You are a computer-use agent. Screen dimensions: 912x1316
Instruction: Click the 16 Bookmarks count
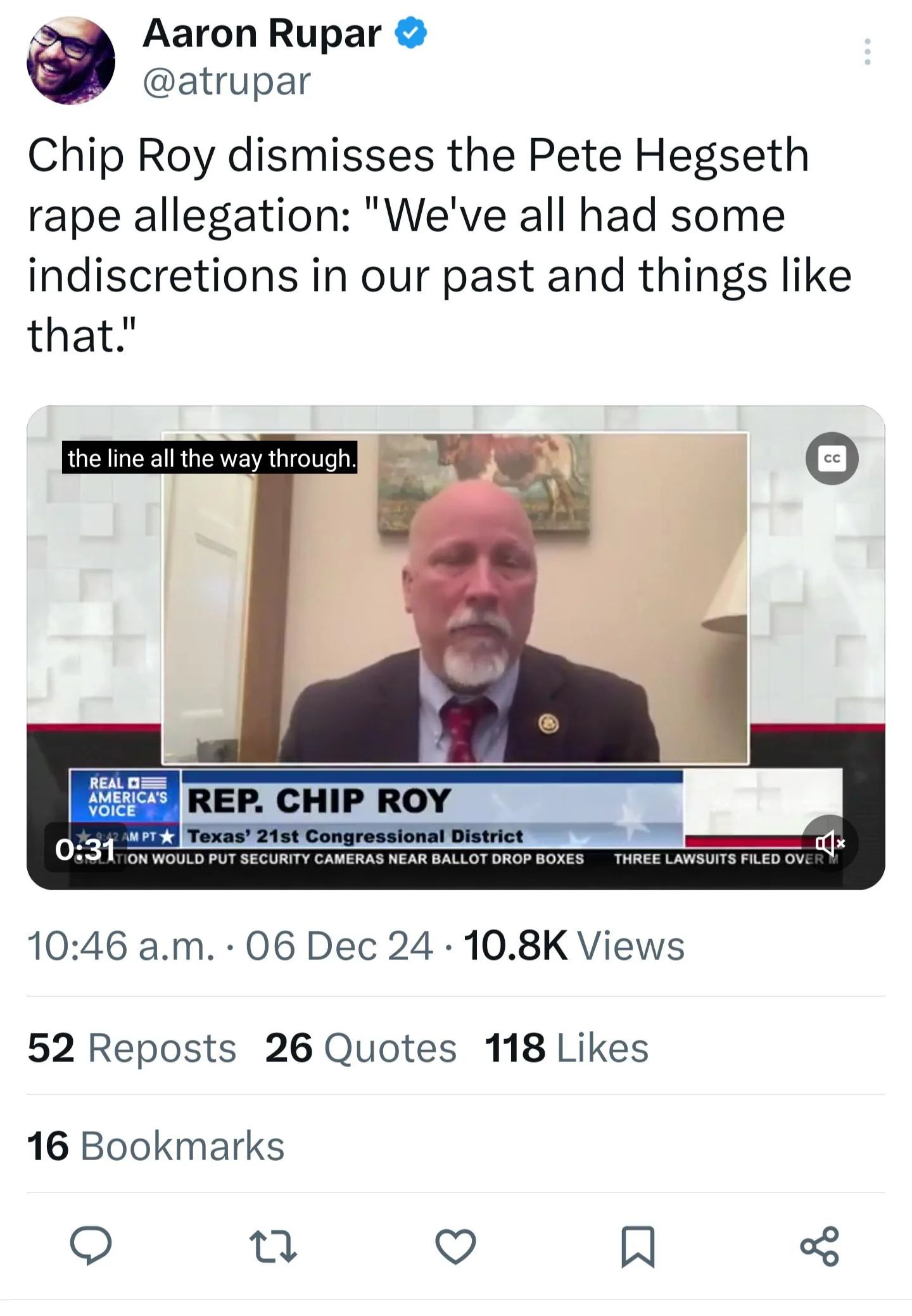(156, 1146)
